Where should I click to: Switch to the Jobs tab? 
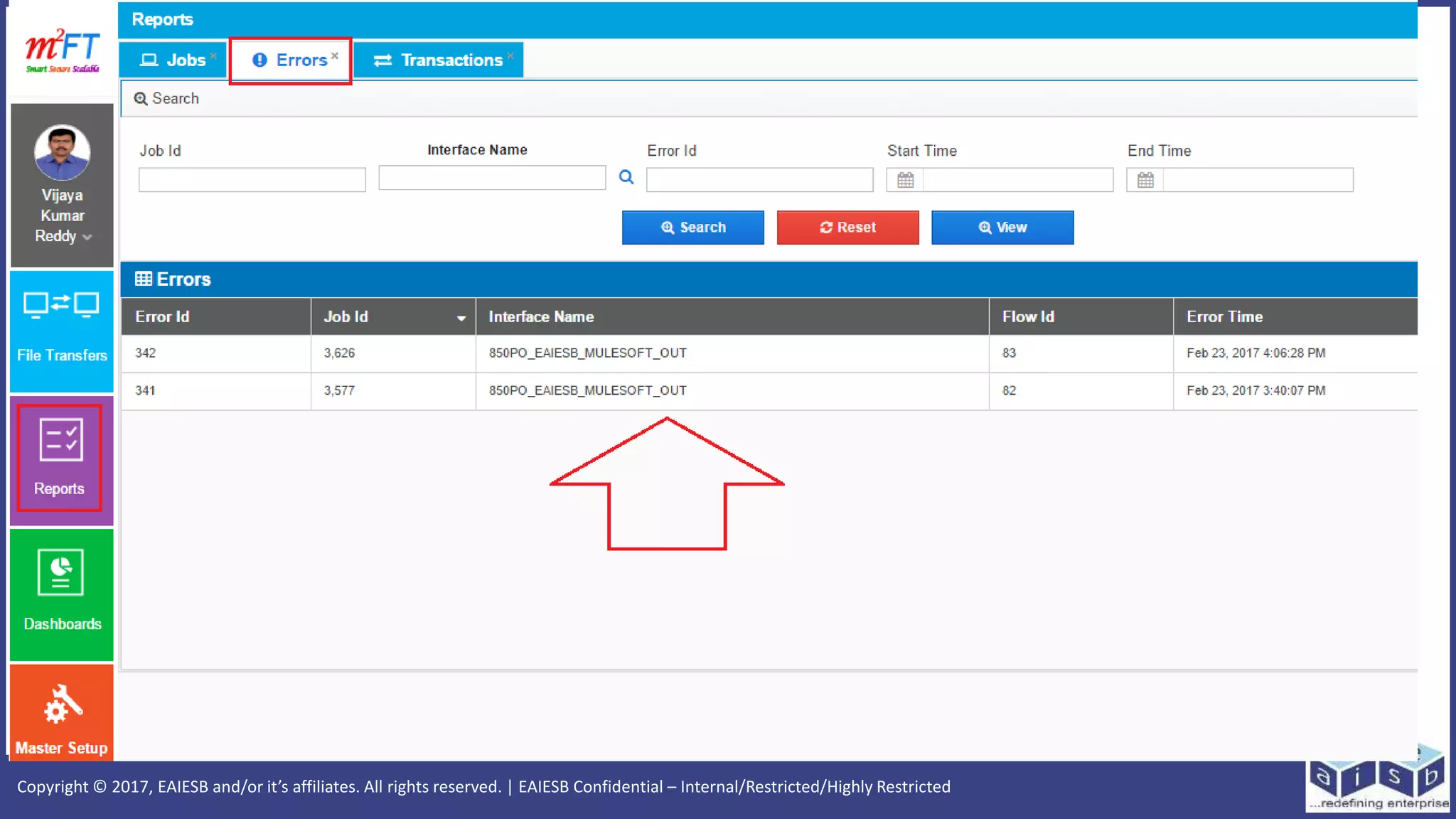(173, 60)
